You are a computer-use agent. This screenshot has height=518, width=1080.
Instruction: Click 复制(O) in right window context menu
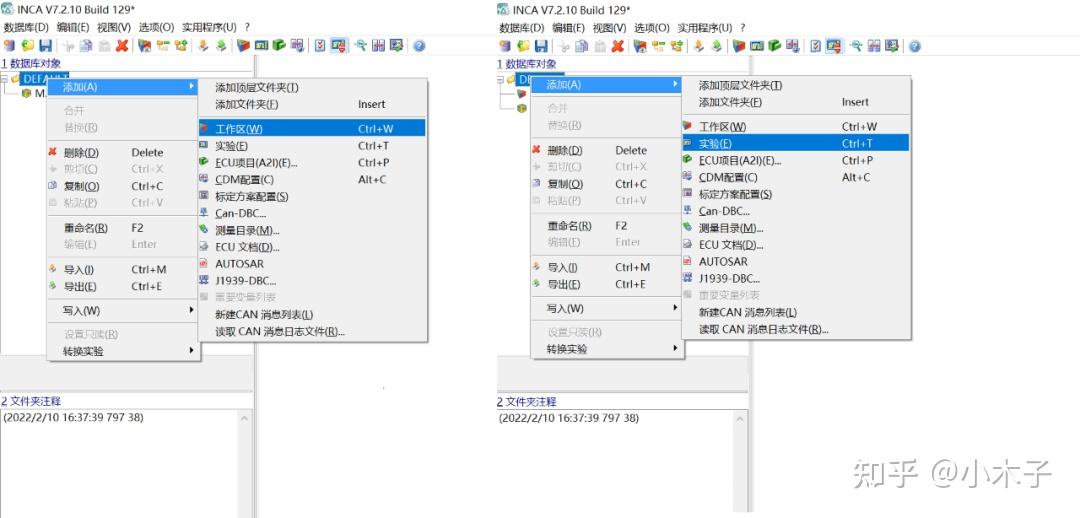(608, 184)
